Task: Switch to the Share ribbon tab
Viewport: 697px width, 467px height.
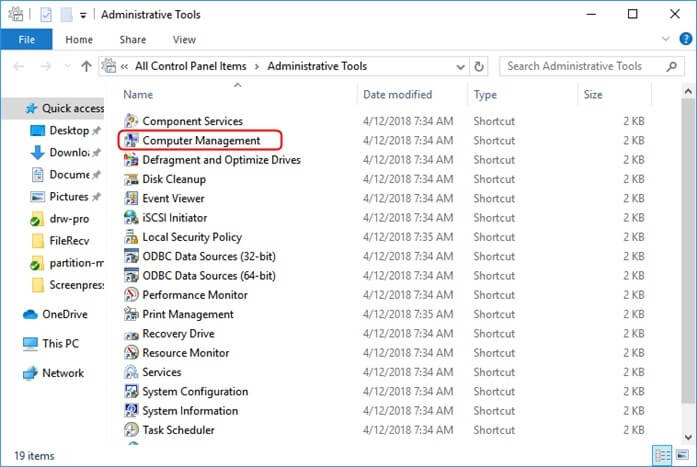Action: [133, 40]
